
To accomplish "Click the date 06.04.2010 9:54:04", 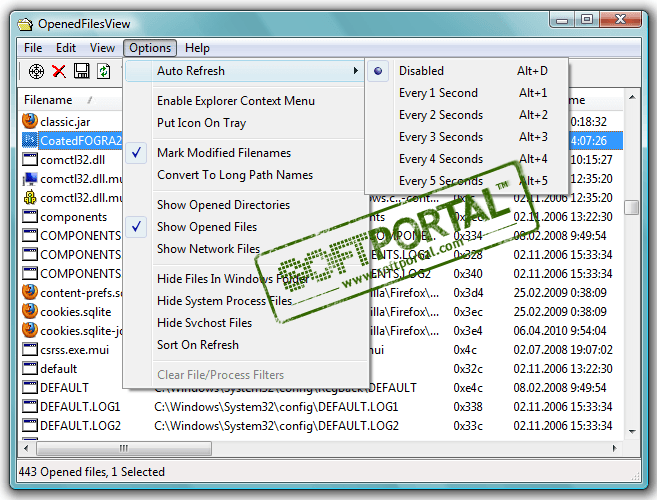I will [560, 331].
